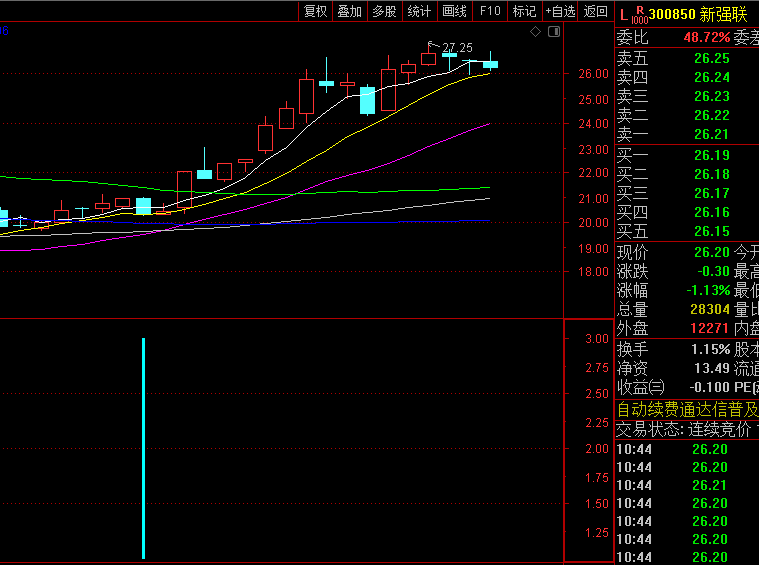
Task: Open the 自动续费通达信普及 banner link
Action: click(x=687, y=410)
